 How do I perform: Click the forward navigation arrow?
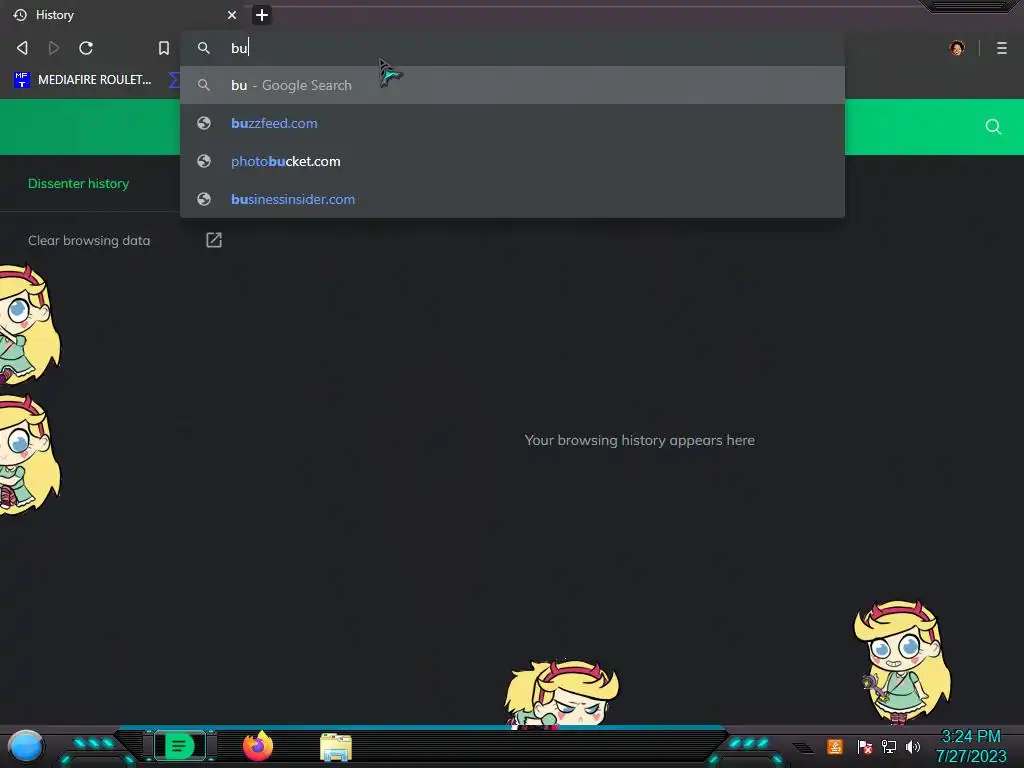54,48
